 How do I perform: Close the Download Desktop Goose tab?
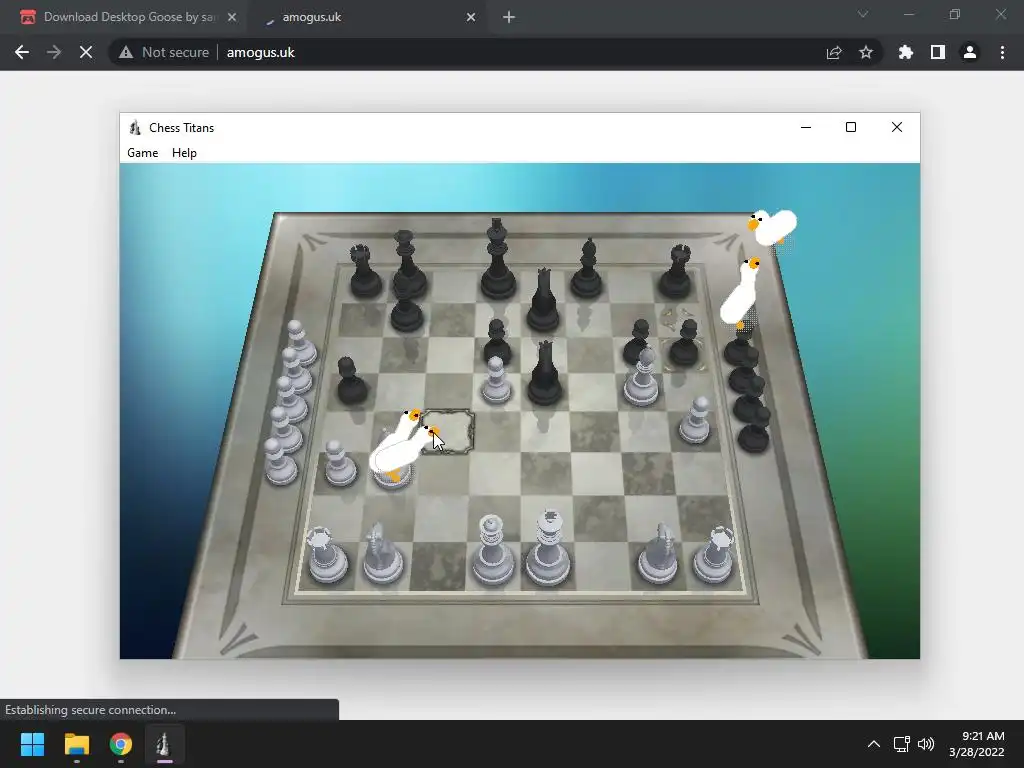pyautogui.click(x=232, y=17)
